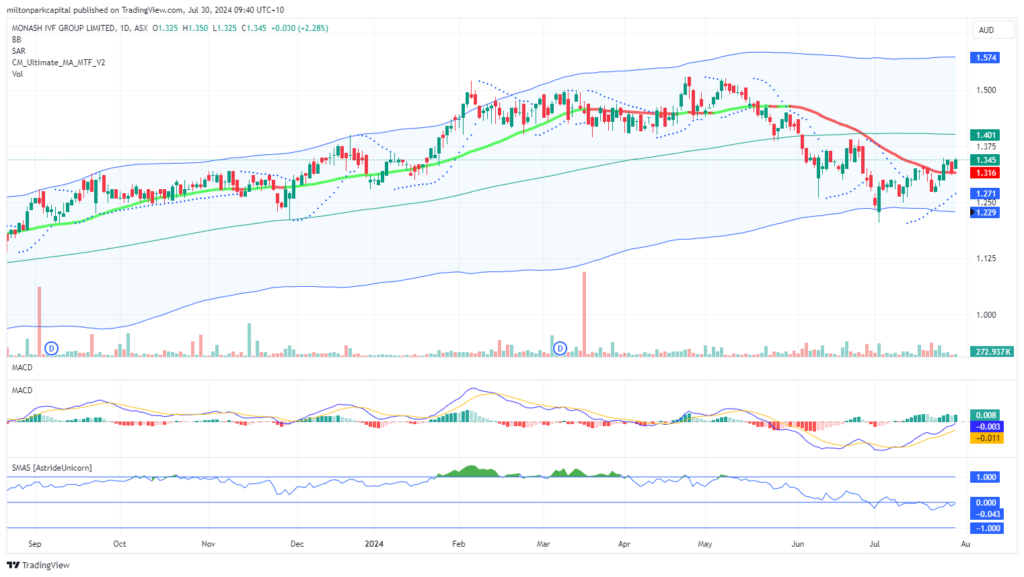
Task: Click the red 1.316 moving average price tag
Action: pyautogui.click(x=985, y=173)
